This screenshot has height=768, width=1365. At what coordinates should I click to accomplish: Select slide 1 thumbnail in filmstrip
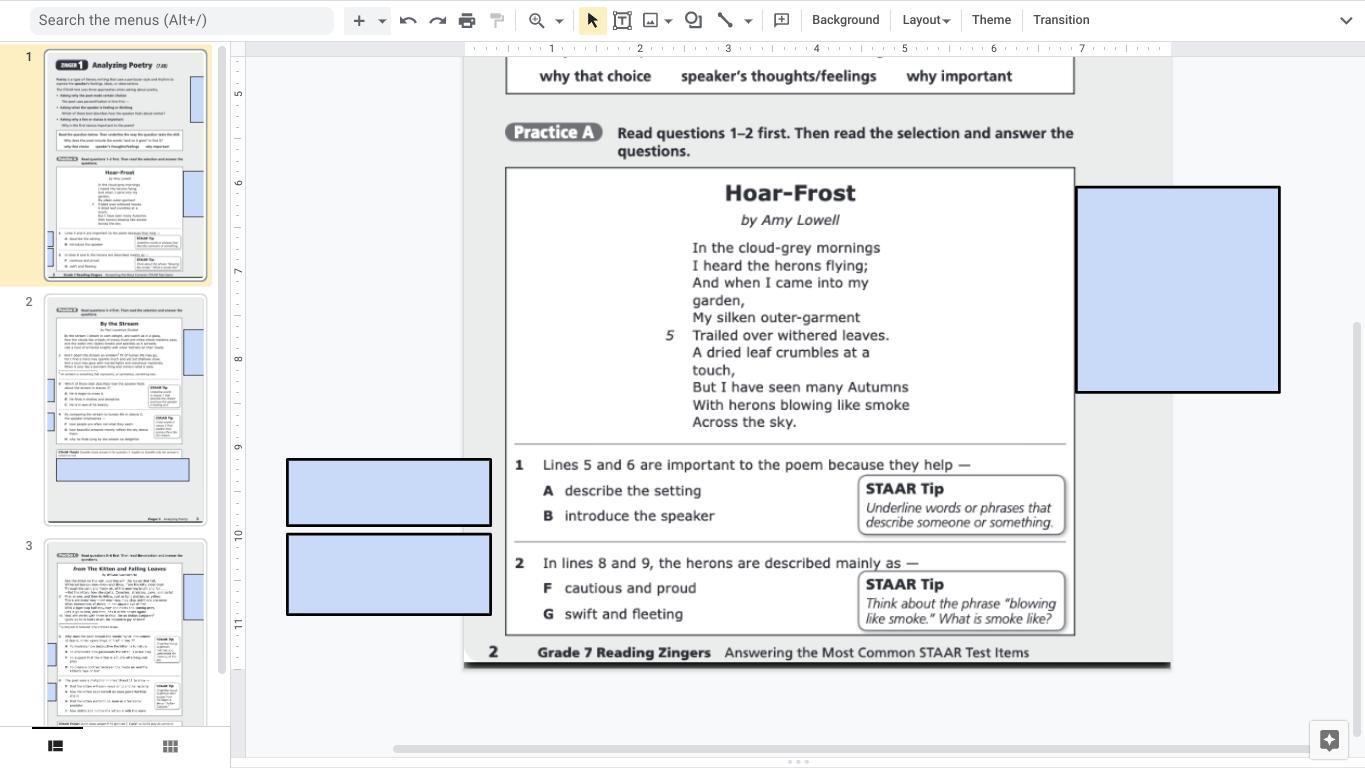click(126, 165)
